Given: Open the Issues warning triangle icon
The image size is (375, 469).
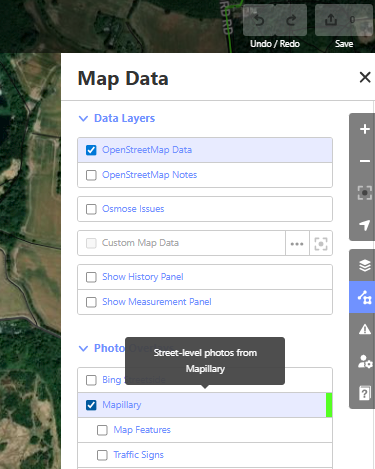Looking at the screenshot, I should coord(365,329).
